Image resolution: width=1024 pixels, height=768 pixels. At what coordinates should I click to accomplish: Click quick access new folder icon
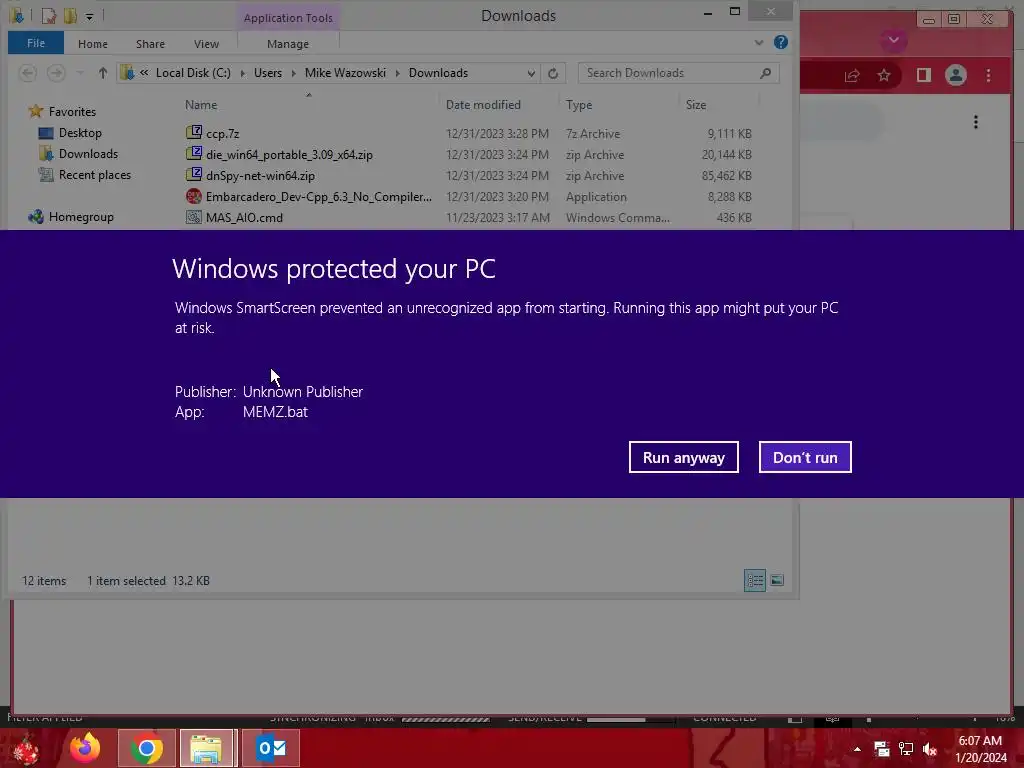click(x=69, y=16)
